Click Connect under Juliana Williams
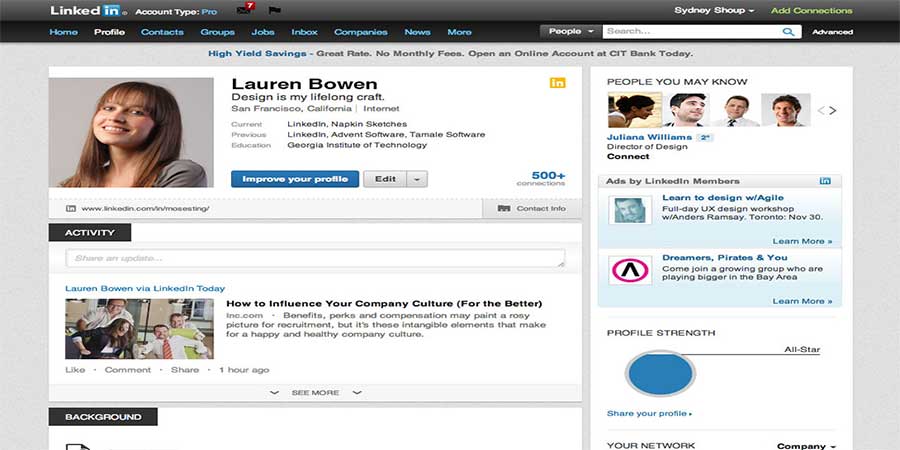Viewport: 900px width, 450px height. coord(627,156)
